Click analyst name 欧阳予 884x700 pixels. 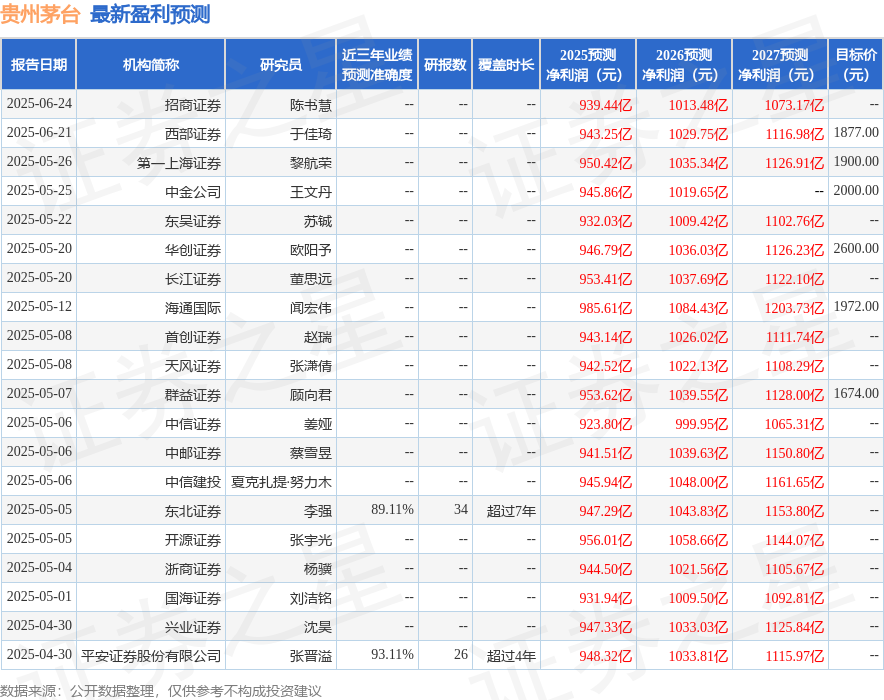pyautogui.click(x=311, y=250)
